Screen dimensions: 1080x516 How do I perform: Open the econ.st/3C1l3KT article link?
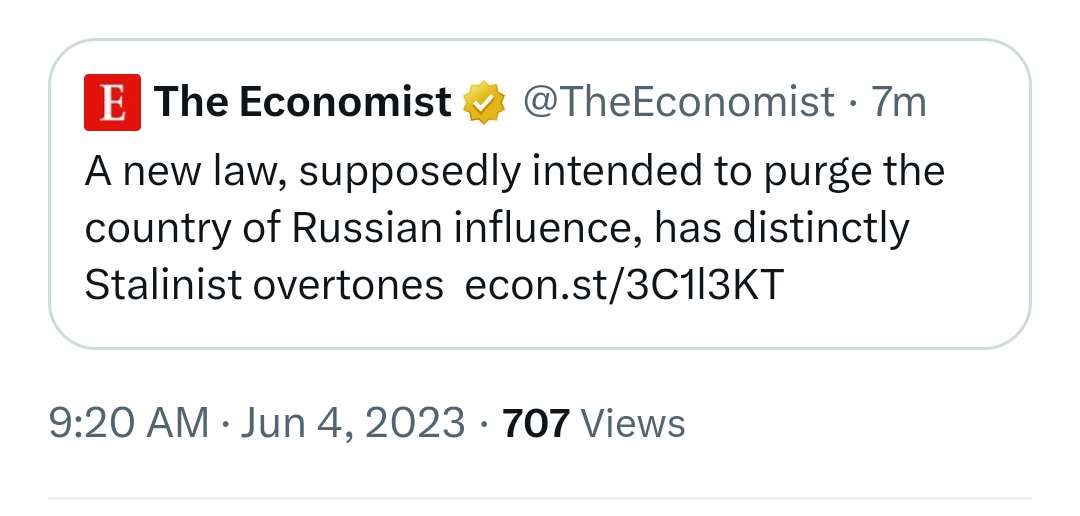click(625, 286)
